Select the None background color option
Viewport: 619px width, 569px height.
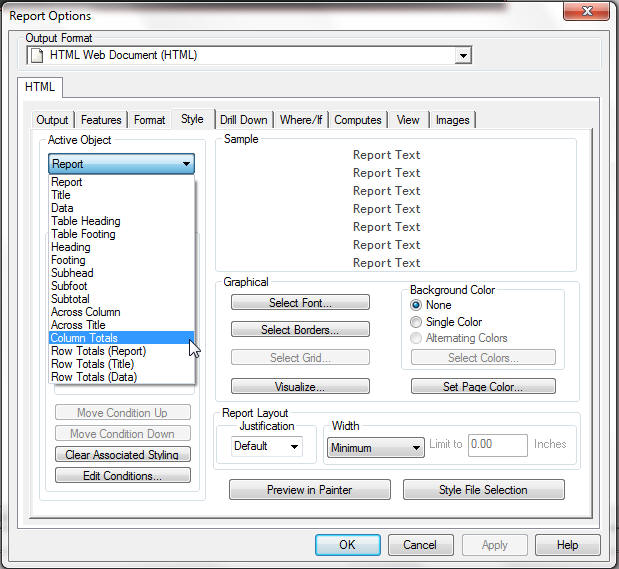tap(416, 305)
